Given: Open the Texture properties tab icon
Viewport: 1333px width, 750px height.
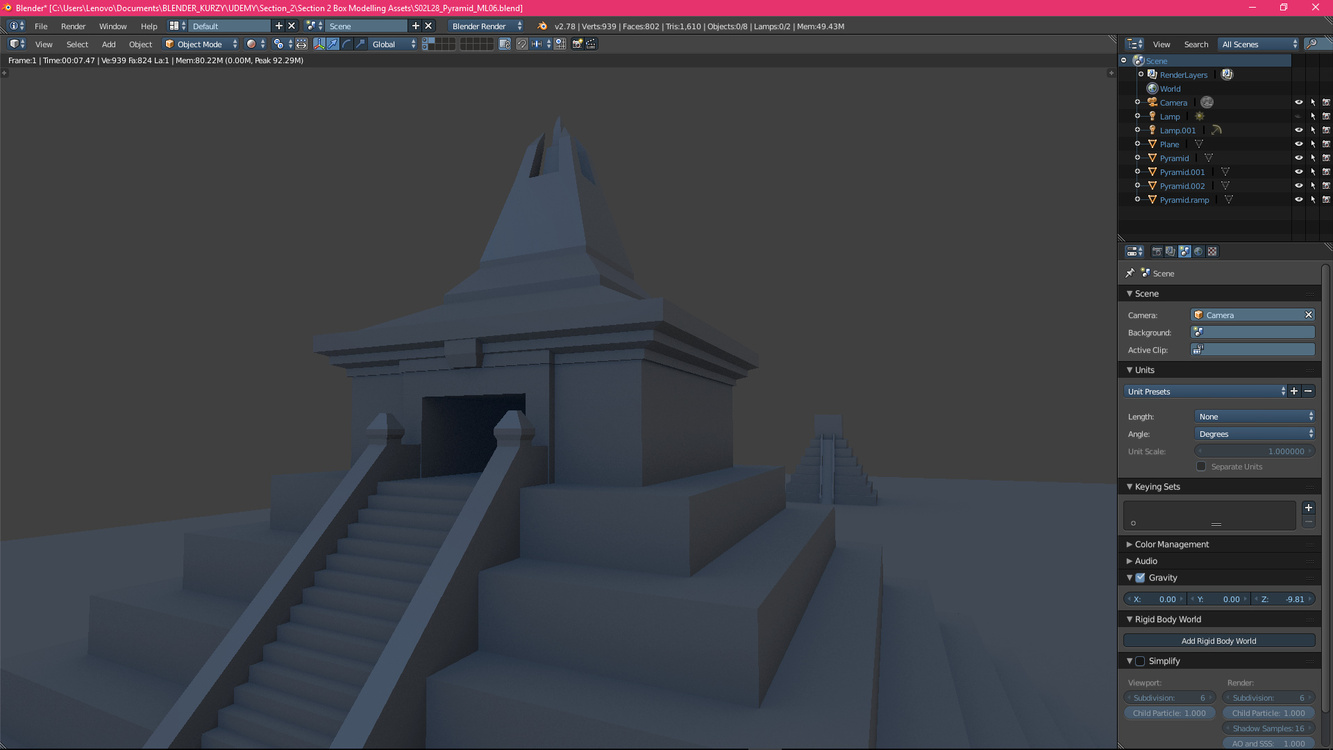Looking at the screenshot, I should pyautogui.click(x=1212, y=252).
